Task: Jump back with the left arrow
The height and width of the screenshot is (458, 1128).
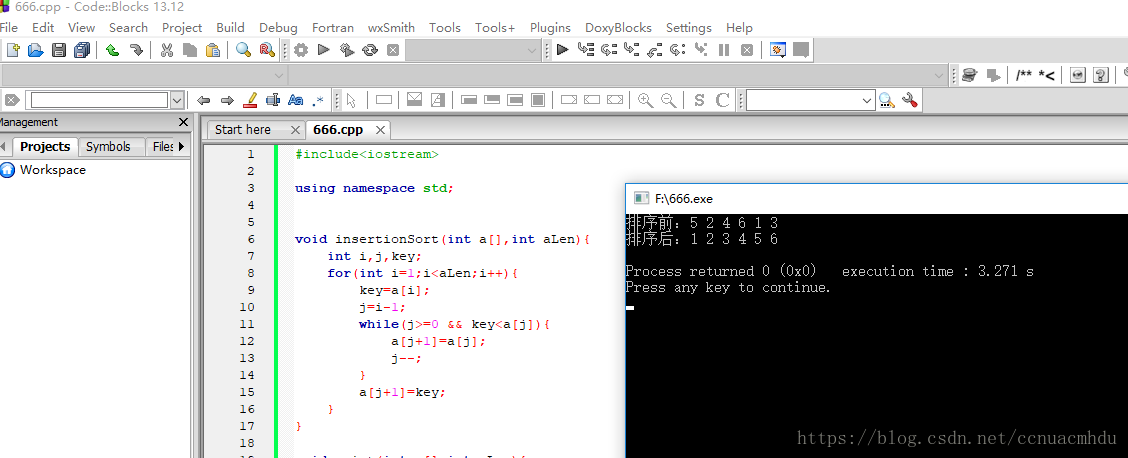Action: coord(204,100)
